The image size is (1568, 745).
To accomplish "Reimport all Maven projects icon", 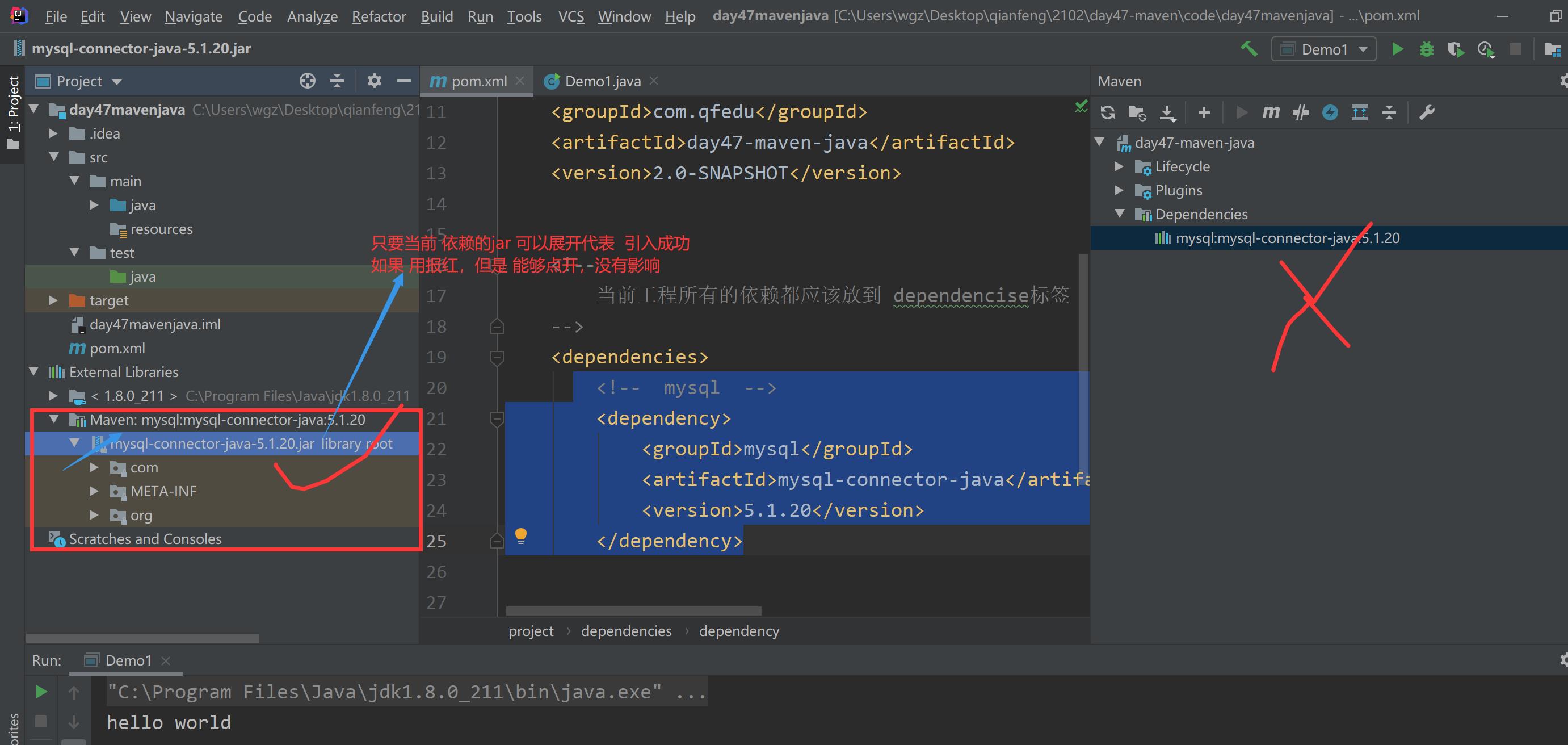I will [1108, 112].
